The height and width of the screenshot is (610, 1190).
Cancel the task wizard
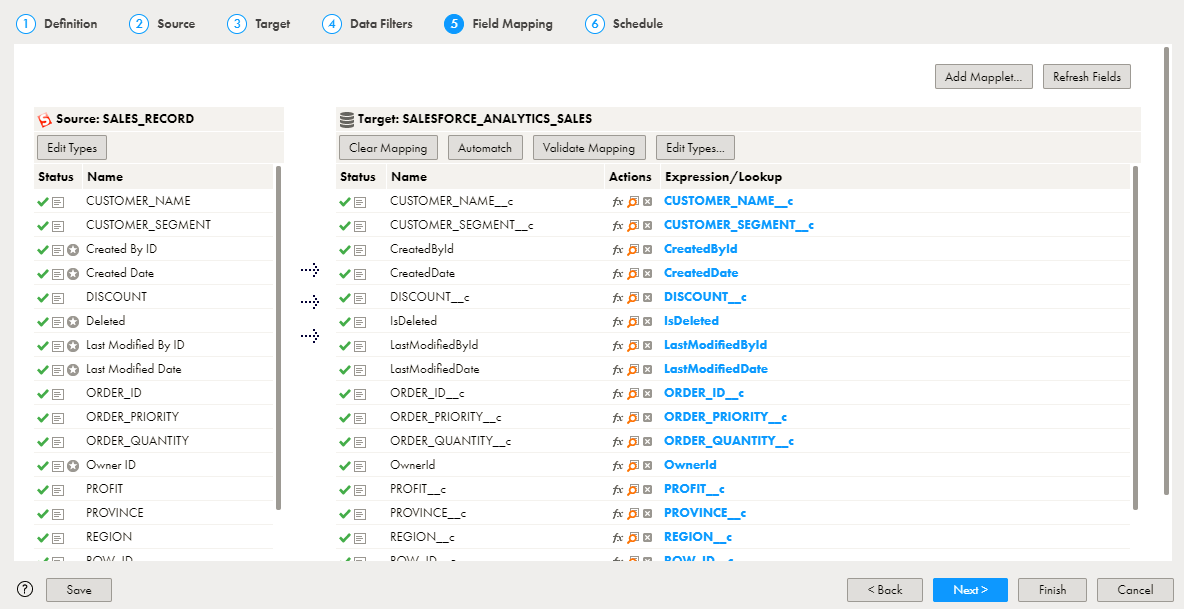(1135, 590)
